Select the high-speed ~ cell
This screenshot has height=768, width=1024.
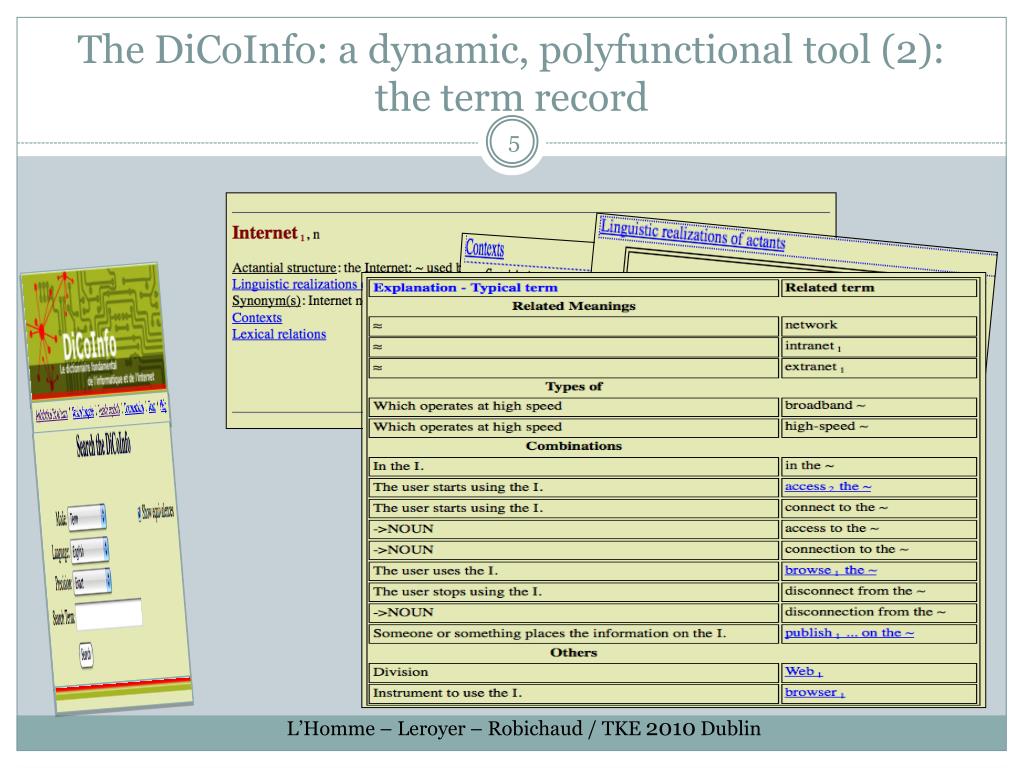click(879, 426)
